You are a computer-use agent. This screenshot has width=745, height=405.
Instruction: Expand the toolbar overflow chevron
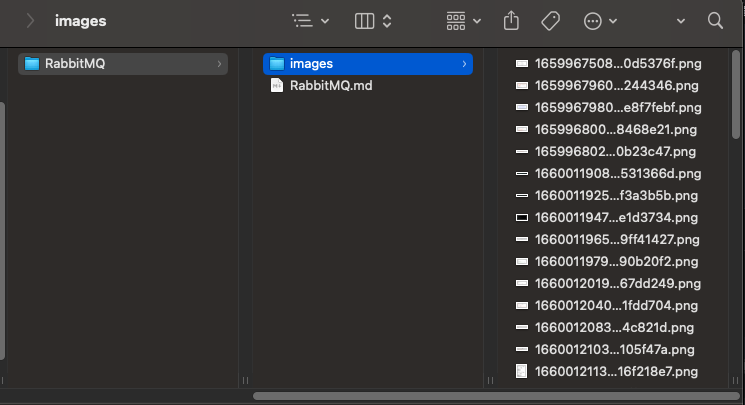click(x=681, y=21)
